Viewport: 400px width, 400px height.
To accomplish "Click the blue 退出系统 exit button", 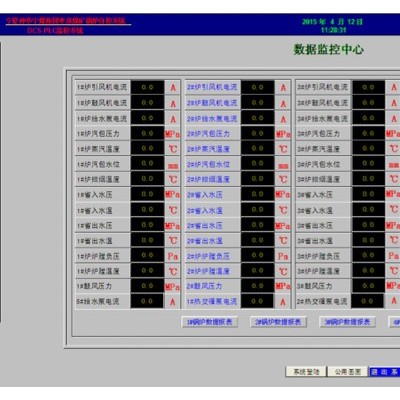I will 385,372.
